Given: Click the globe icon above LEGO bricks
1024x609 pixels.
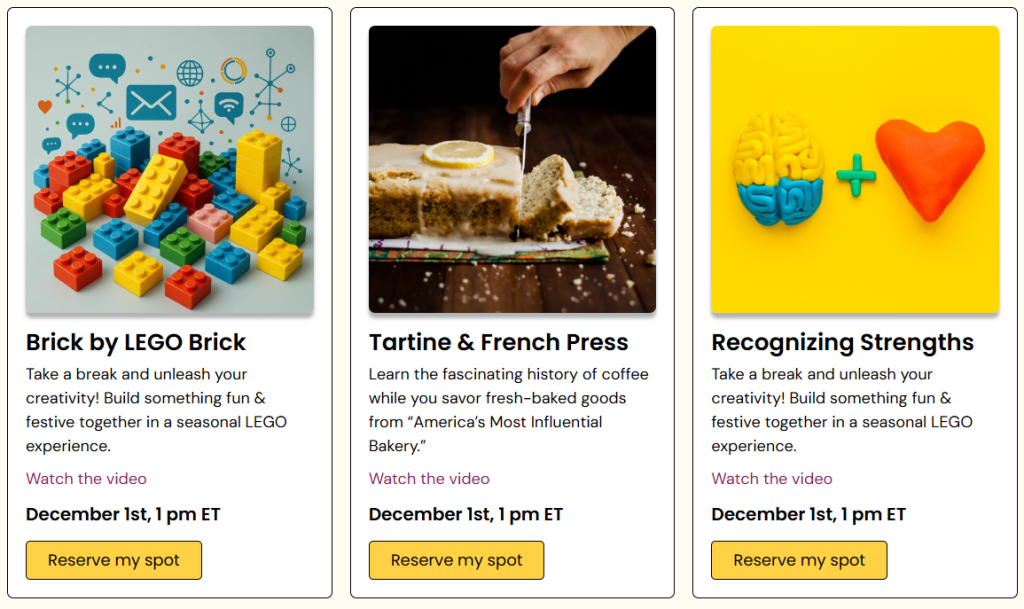Looking at the screenshot, I should 190,72.
